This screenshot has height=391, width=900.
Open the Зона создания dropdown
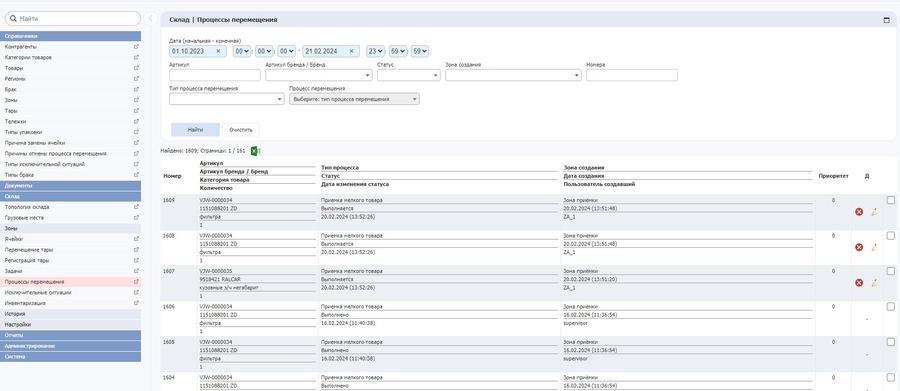[513, 75]
